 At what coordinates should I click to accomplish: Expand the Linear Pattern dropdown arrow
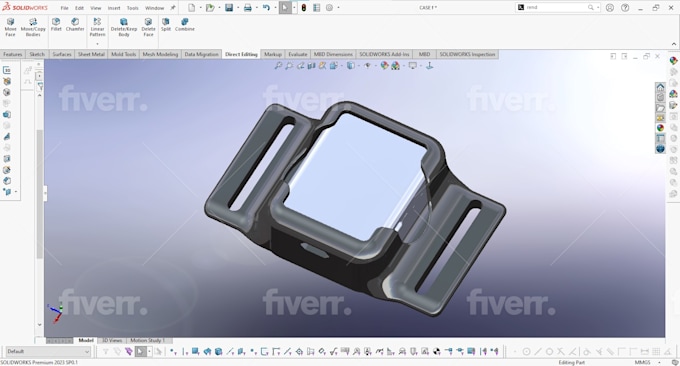[x=97, y=43]
